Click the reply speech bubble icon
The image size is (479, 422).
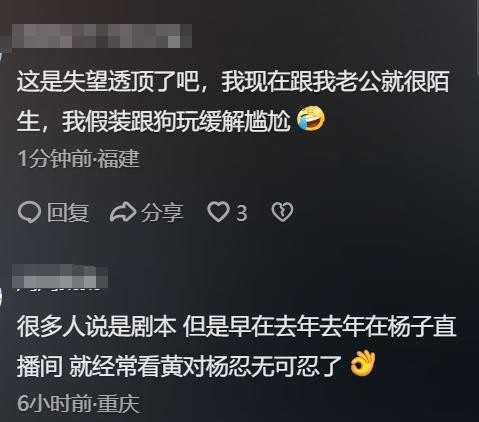tap(29, 212)
